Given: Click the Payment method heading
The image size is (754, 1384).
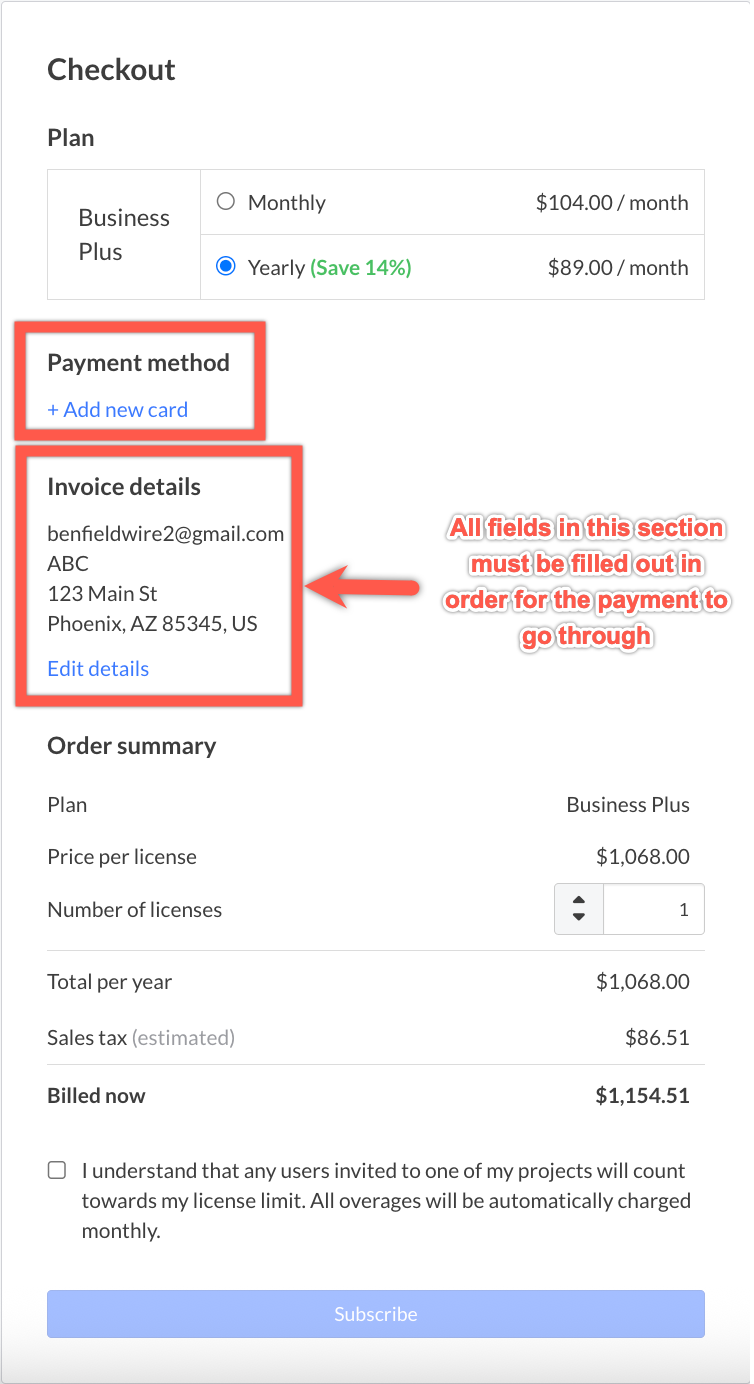Looking at the screenshot, I should pos(138,362).
